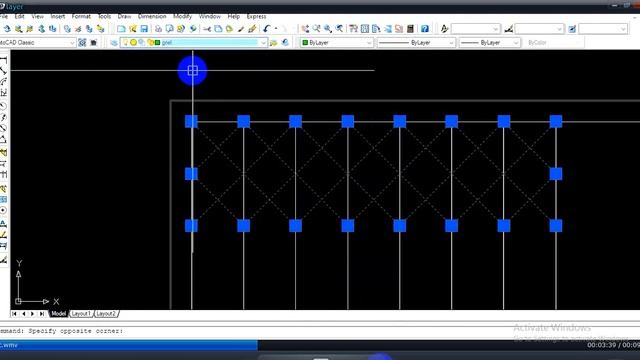Click the Table Style icon
Viewport: 640px width, 360px height.
[x=572, y=29]
